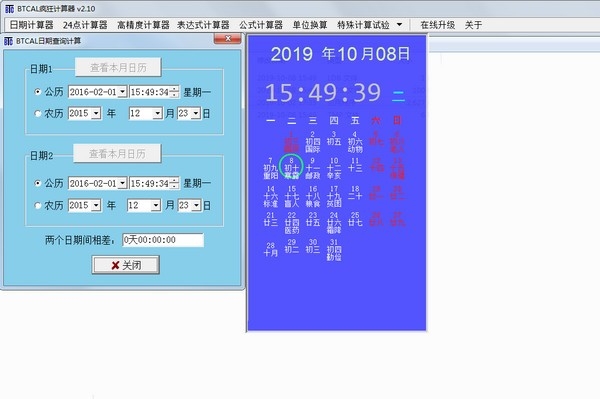The width and height of the screenshot is (600, 399).
Task: Click the BTCAL app icon in title bar
Action: [x=10, y=8]
